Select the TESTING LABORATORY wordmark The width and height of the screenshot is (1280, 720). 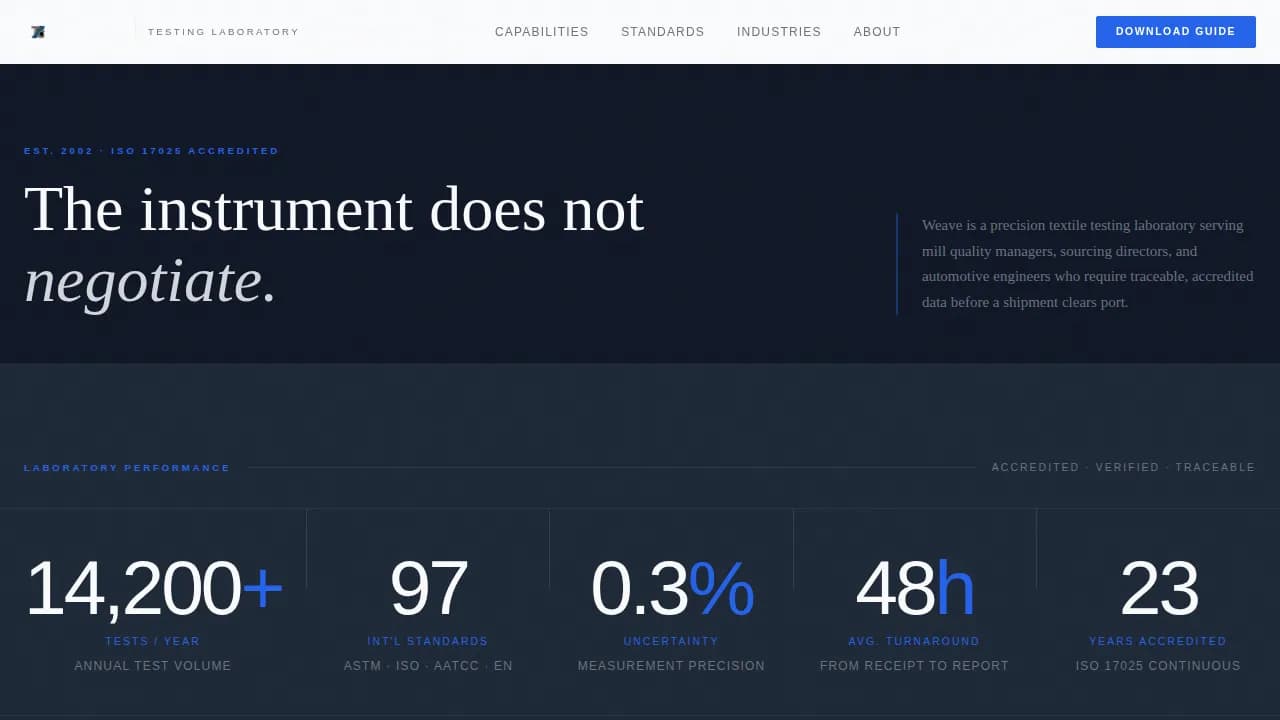click(x=223, y=31)
